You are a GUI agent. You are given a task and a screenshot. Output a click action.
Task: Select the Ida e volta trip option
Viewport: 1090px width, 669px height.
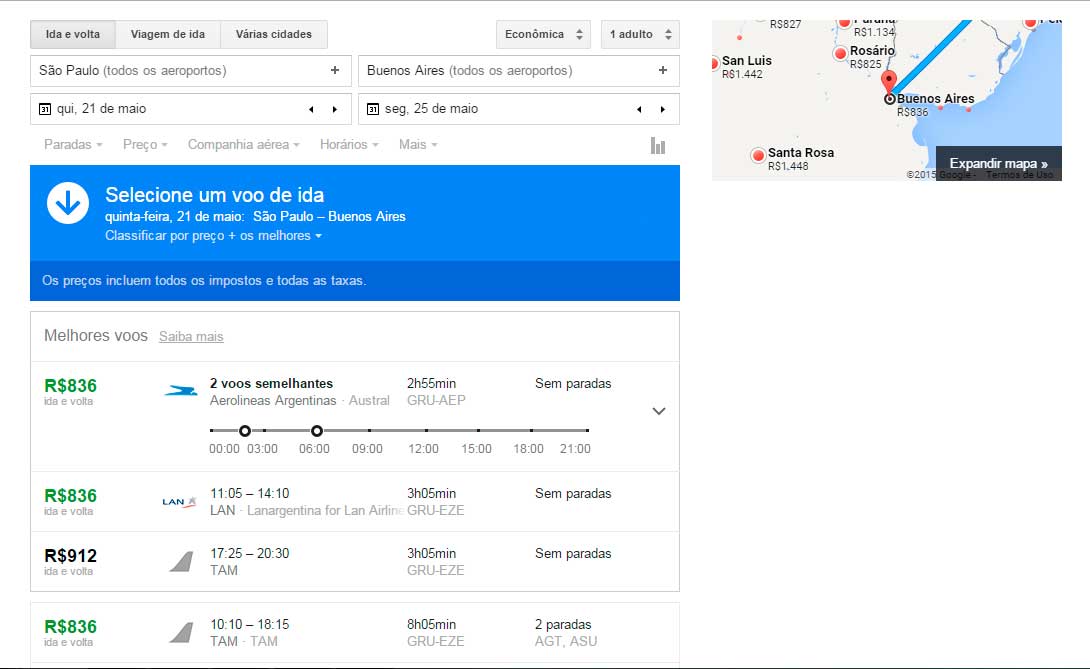[x=72, y=33]
